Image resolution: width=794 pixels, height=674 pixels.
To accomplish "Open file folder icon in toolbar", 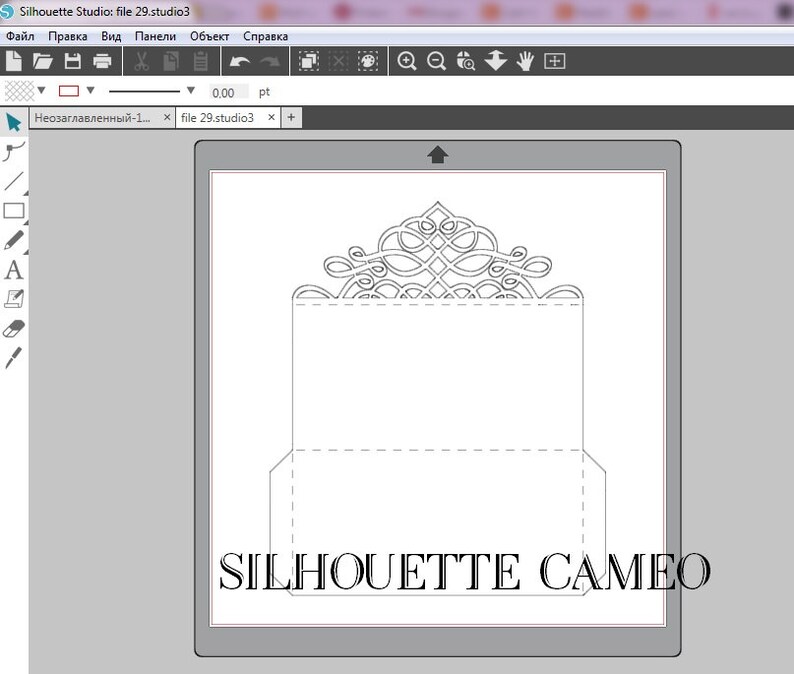I will 43,61.
